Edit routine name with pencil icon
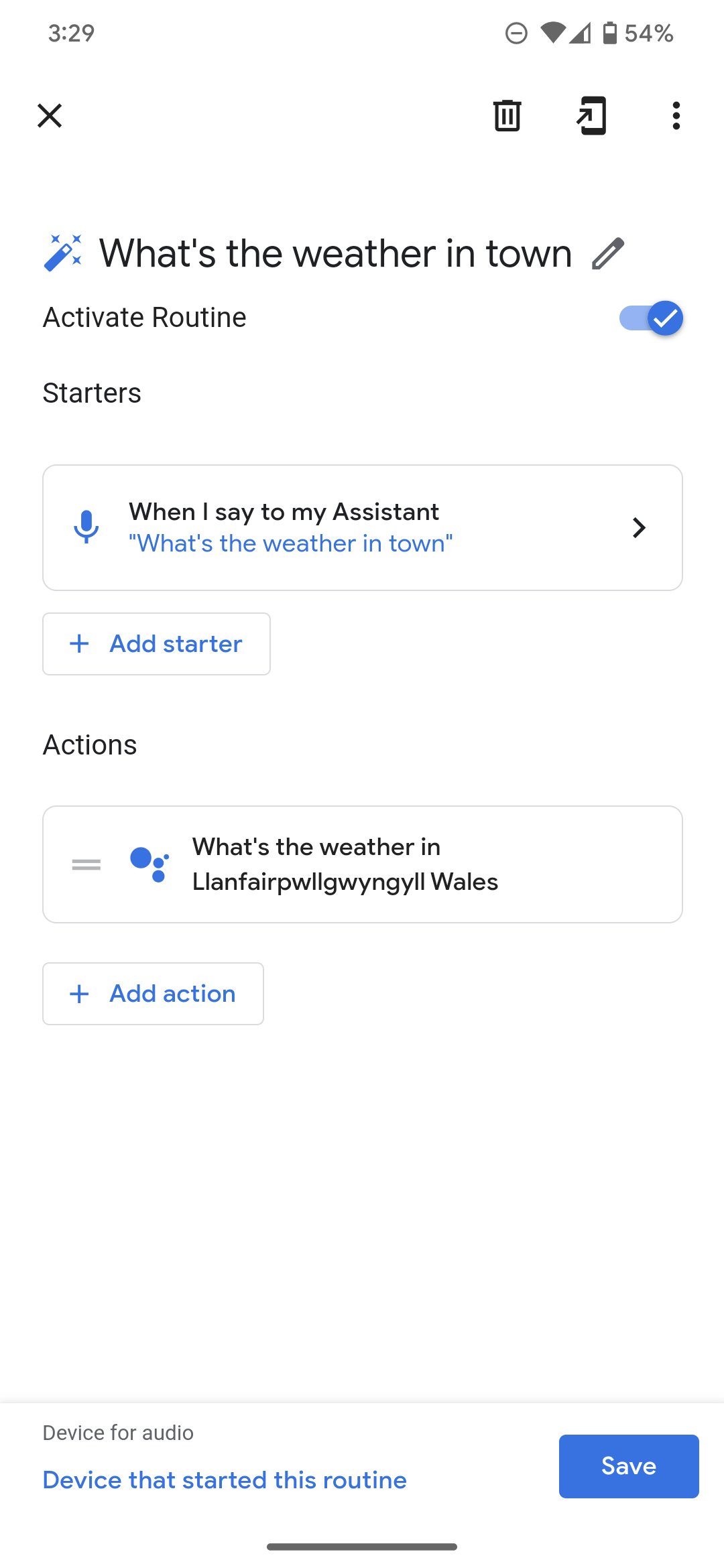724x1568 pixels. [x=608, y=253]
